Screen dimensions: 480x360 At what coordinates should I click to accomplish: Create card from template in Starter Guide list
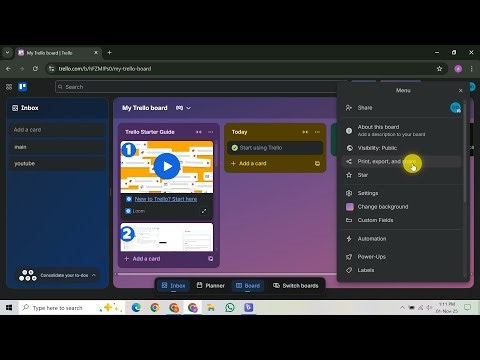pos(211,259)
